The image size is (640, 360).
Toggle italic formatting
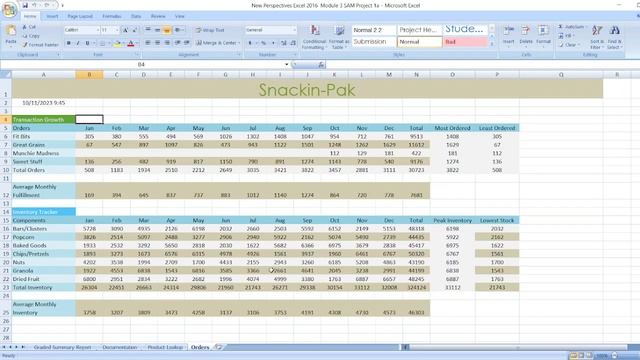(78, 43)
